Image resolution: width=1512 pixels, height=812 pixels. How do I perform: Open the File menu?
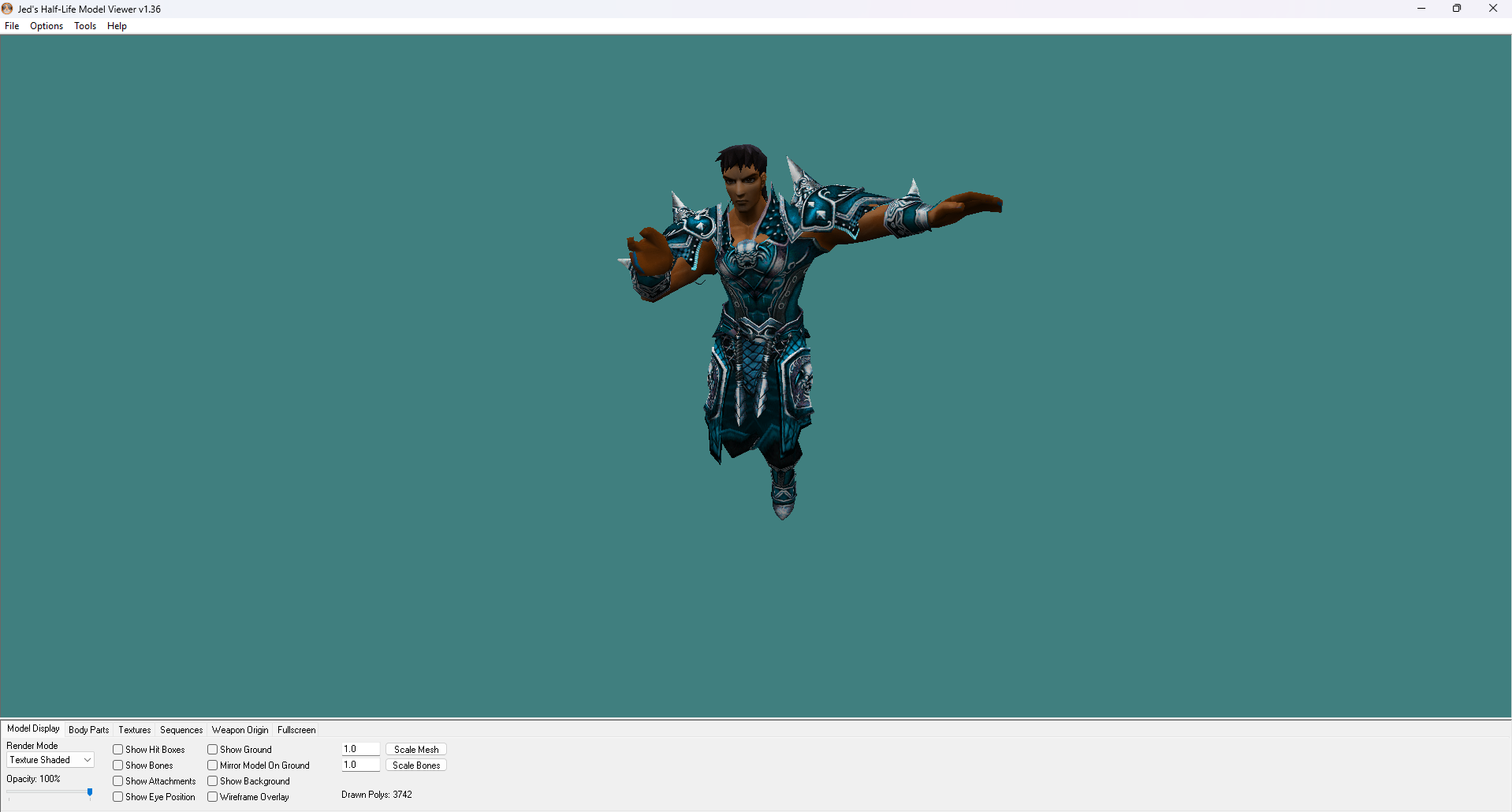tap(12, 26)
